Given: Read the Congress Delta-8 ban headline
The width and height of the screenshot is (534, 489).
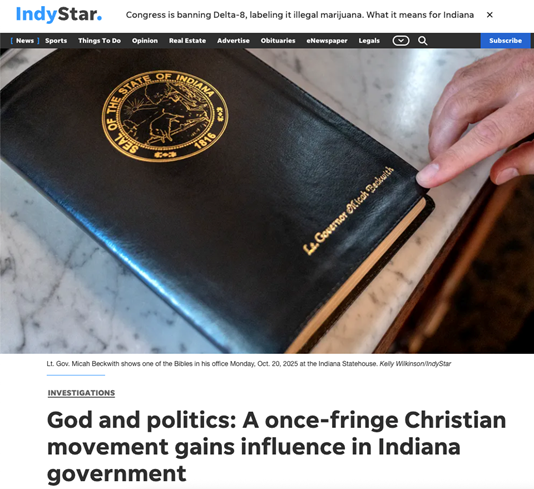Looking at the screenshot, I should tap(300, 15).
